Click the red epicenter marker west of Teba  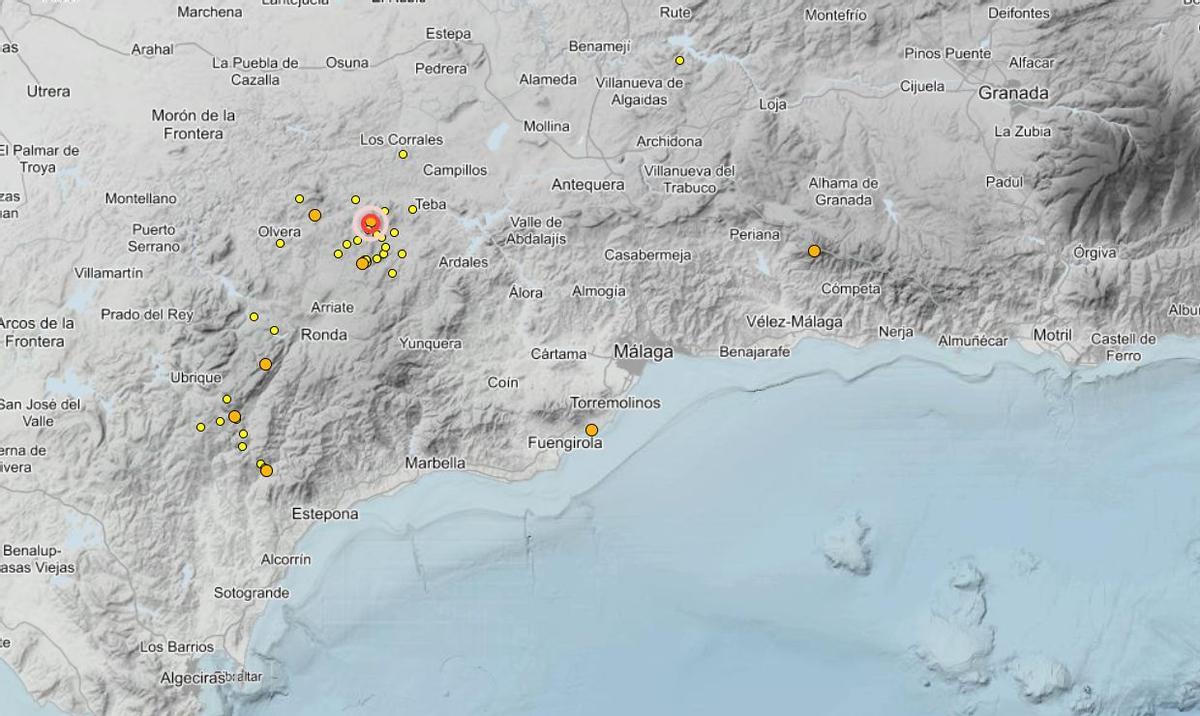pyautogui.click(x=370, y=222)
